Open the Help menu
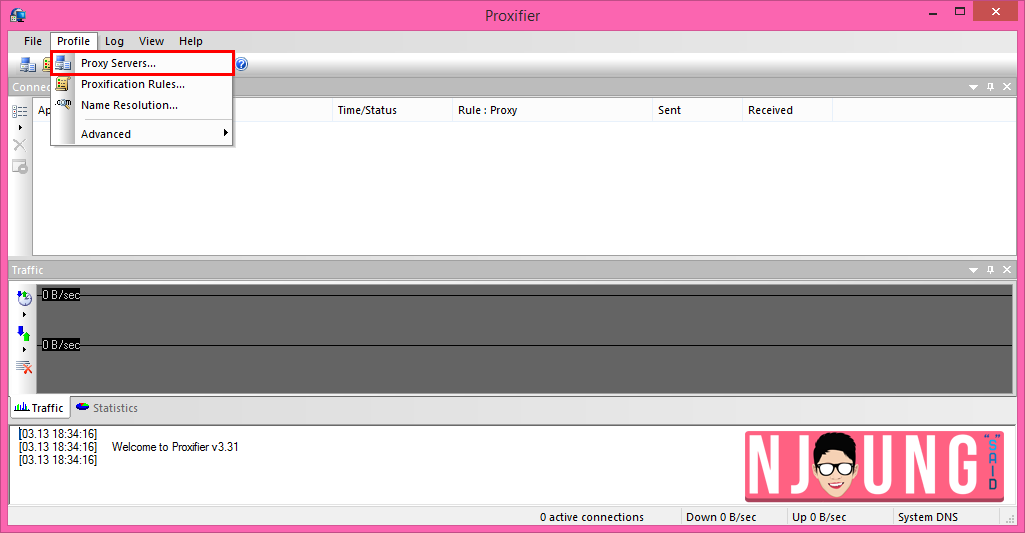 [x=191, y=41]
